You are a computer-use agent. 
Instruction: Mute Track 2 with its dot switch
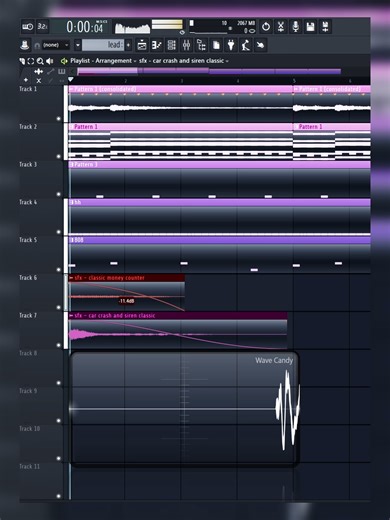click(x=59, y=156)
